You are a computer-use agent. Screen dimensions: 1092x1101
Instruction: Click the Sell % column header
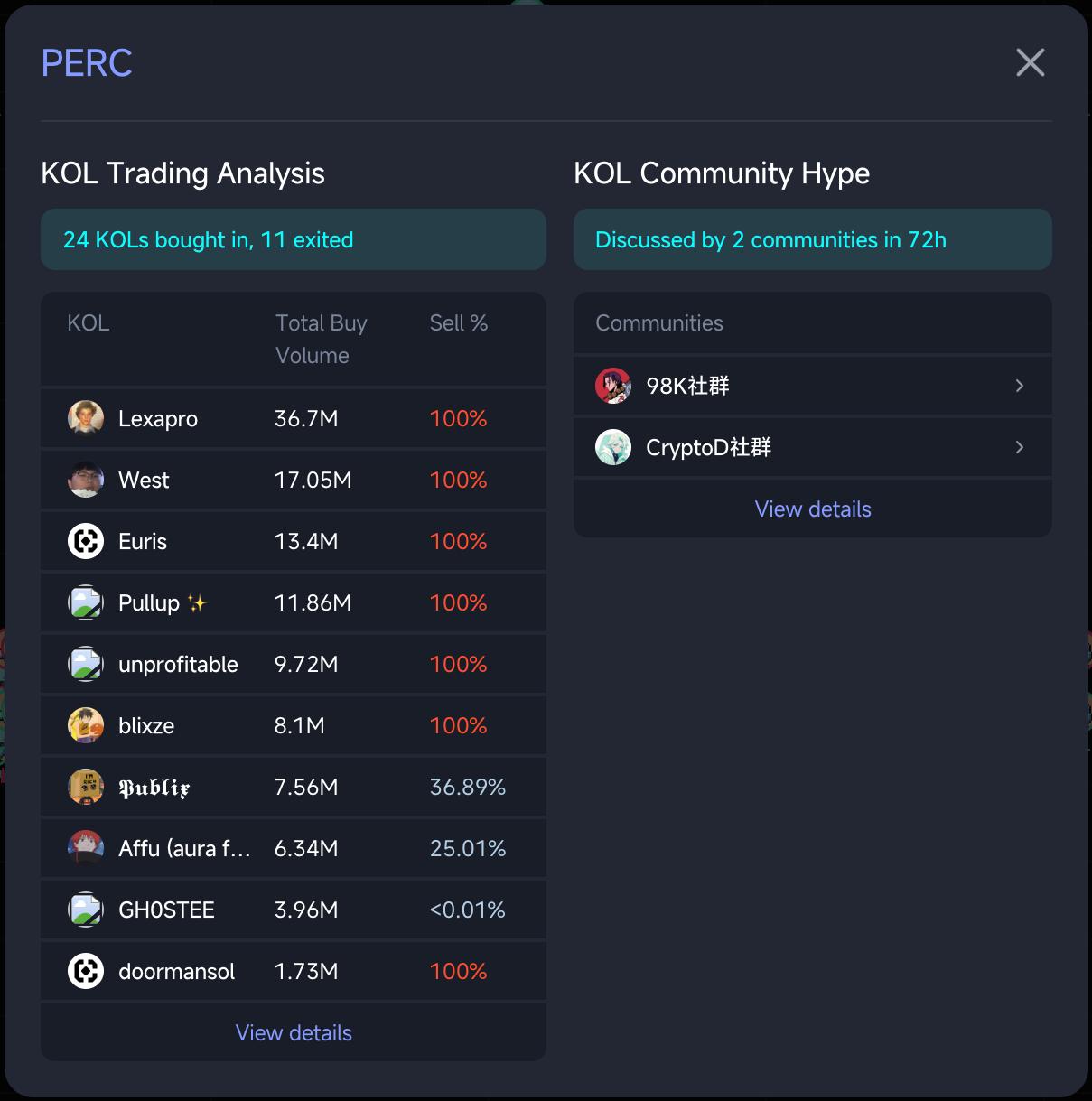459,322
